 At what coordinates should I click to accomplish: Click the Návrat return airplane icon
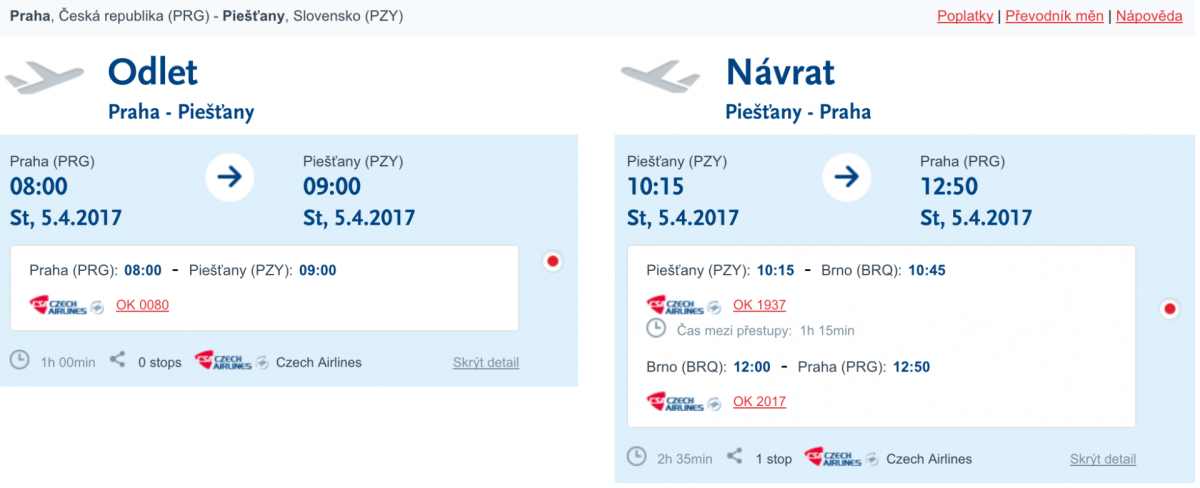pos(660,77)
